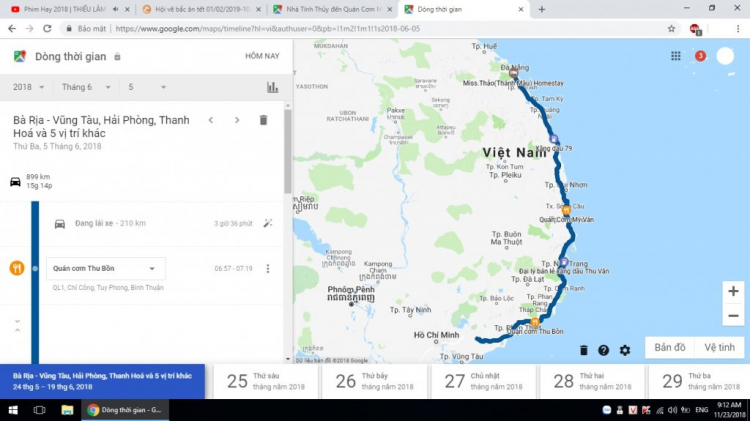Zoom out on the map
The width and height of the screenshot is (750, 421).
(x=733, y=316)
